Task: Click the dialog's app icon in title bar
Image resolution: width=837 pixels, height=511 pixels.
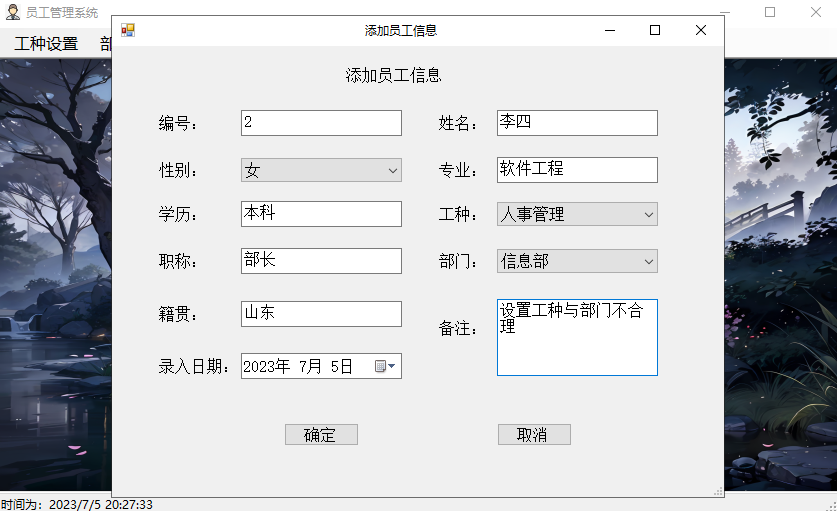Action: [x=127, y=30]
